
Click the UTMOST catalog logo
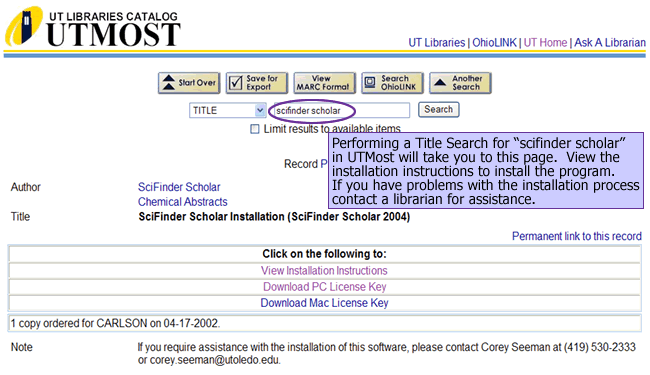click(x=92, y=27)
